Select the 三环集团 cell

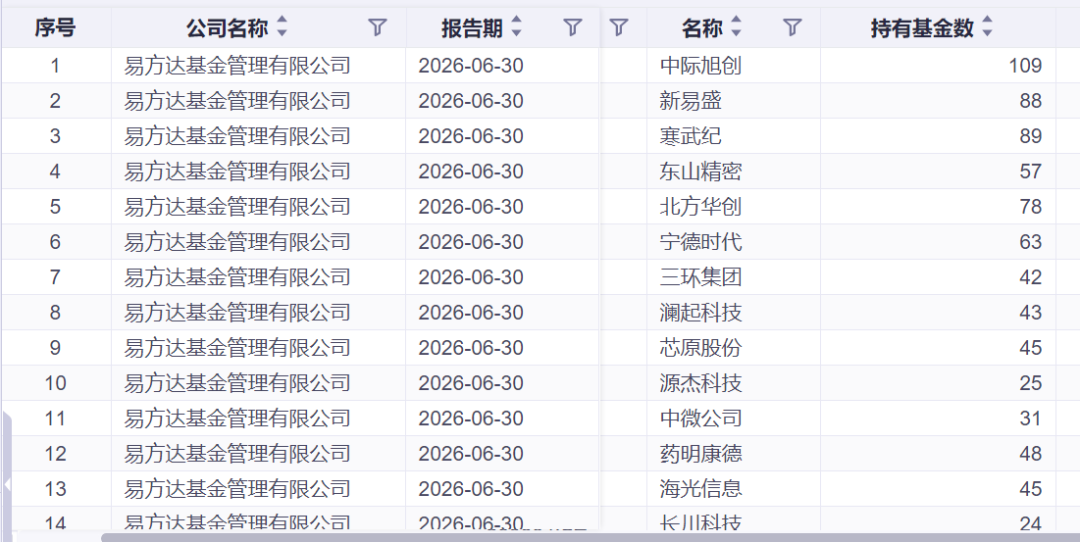pyautogui.click(x=734, y=278)
